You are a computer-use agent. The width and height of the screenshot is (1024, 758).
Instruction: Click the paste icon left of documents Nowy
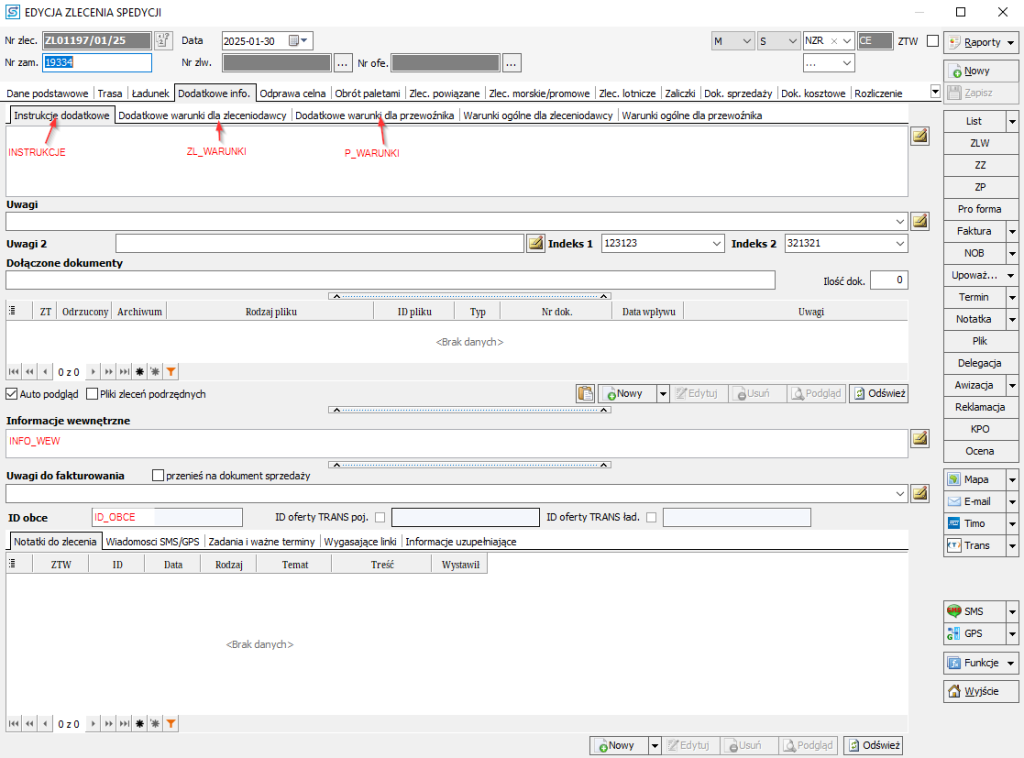(586, 394)
